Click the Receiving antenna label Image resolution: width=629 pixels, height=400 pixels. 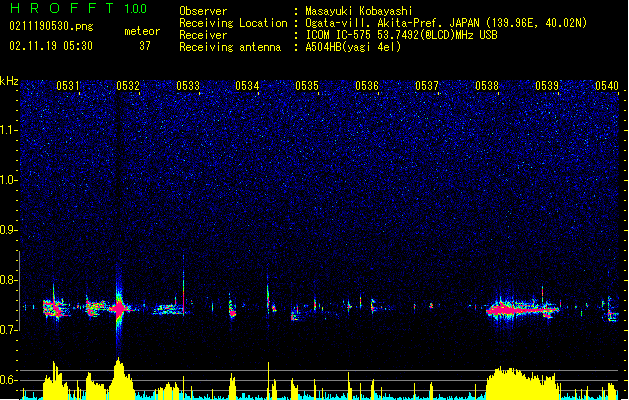click(x=230, y=47)
